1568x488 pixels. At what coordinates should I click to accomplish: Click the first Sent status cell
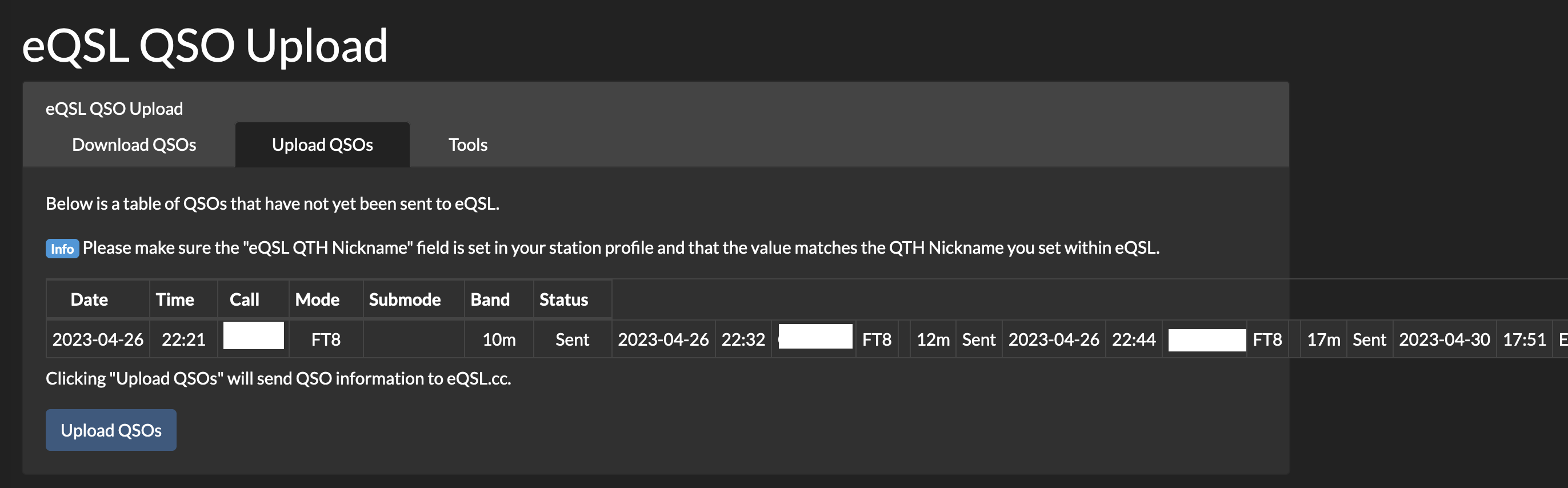571,339
